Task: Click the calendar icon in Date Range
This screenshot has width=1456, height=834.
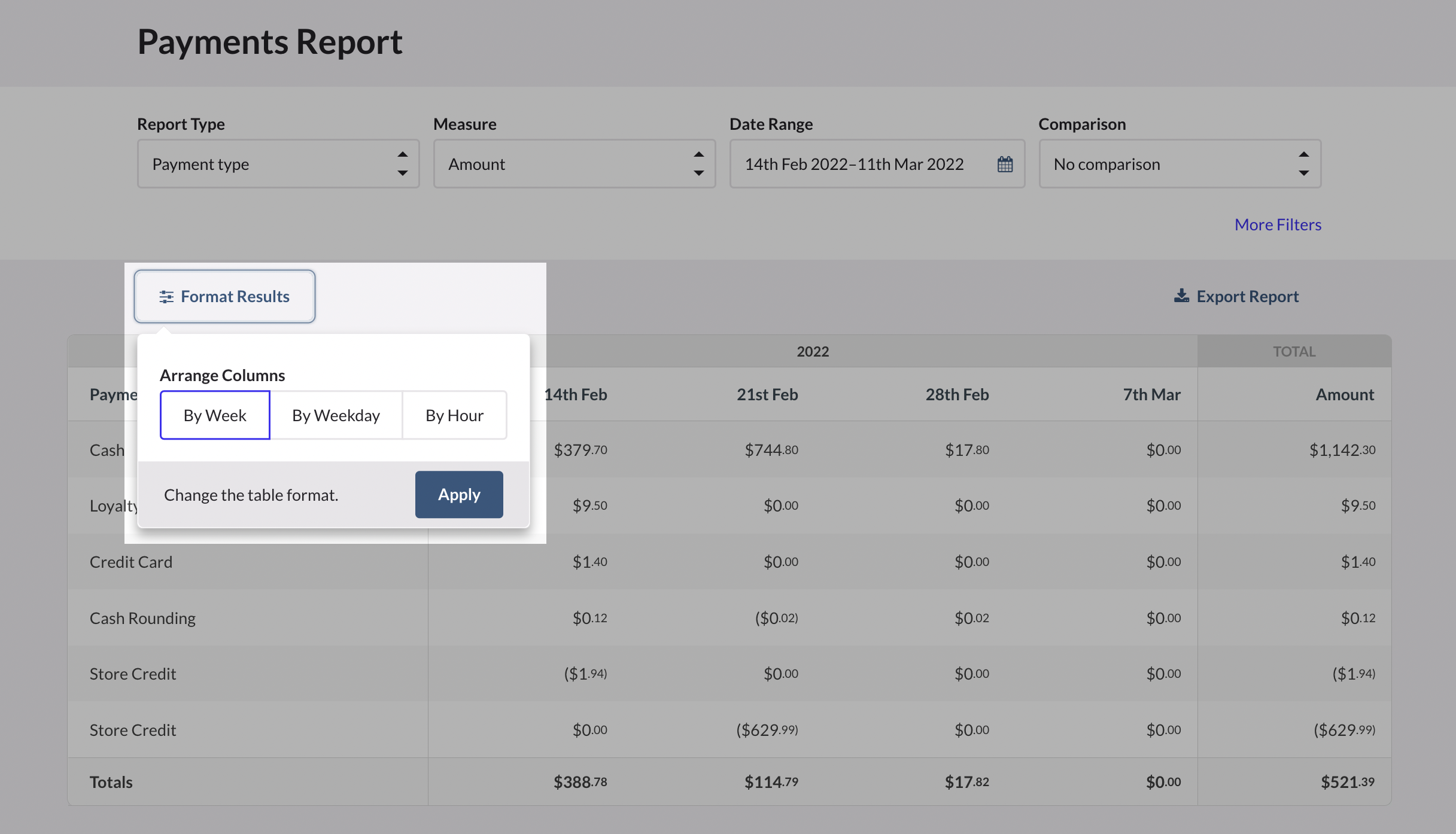Action: click(x=1005, y=164)
